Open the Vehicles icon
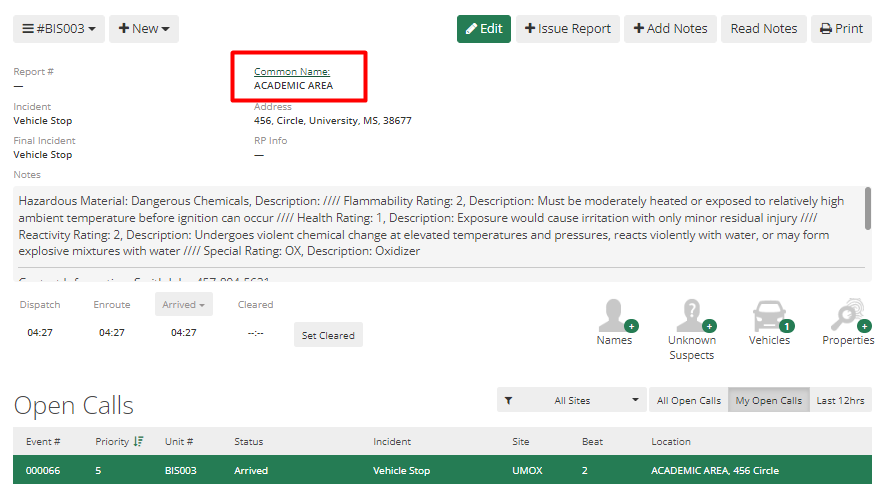 (769, 322)
